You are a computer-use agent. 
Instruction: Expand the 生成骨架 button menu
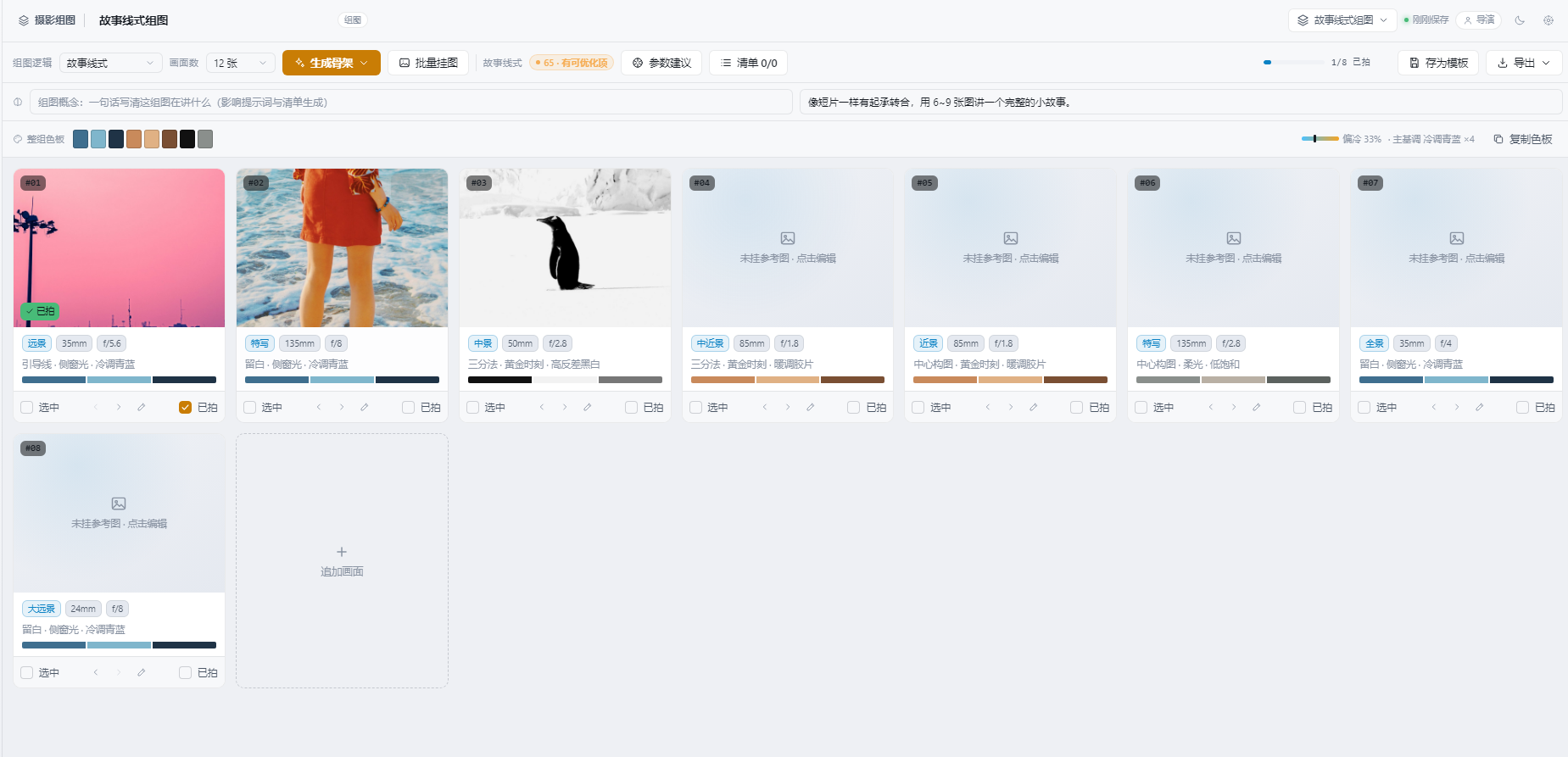tap(332, 63)
